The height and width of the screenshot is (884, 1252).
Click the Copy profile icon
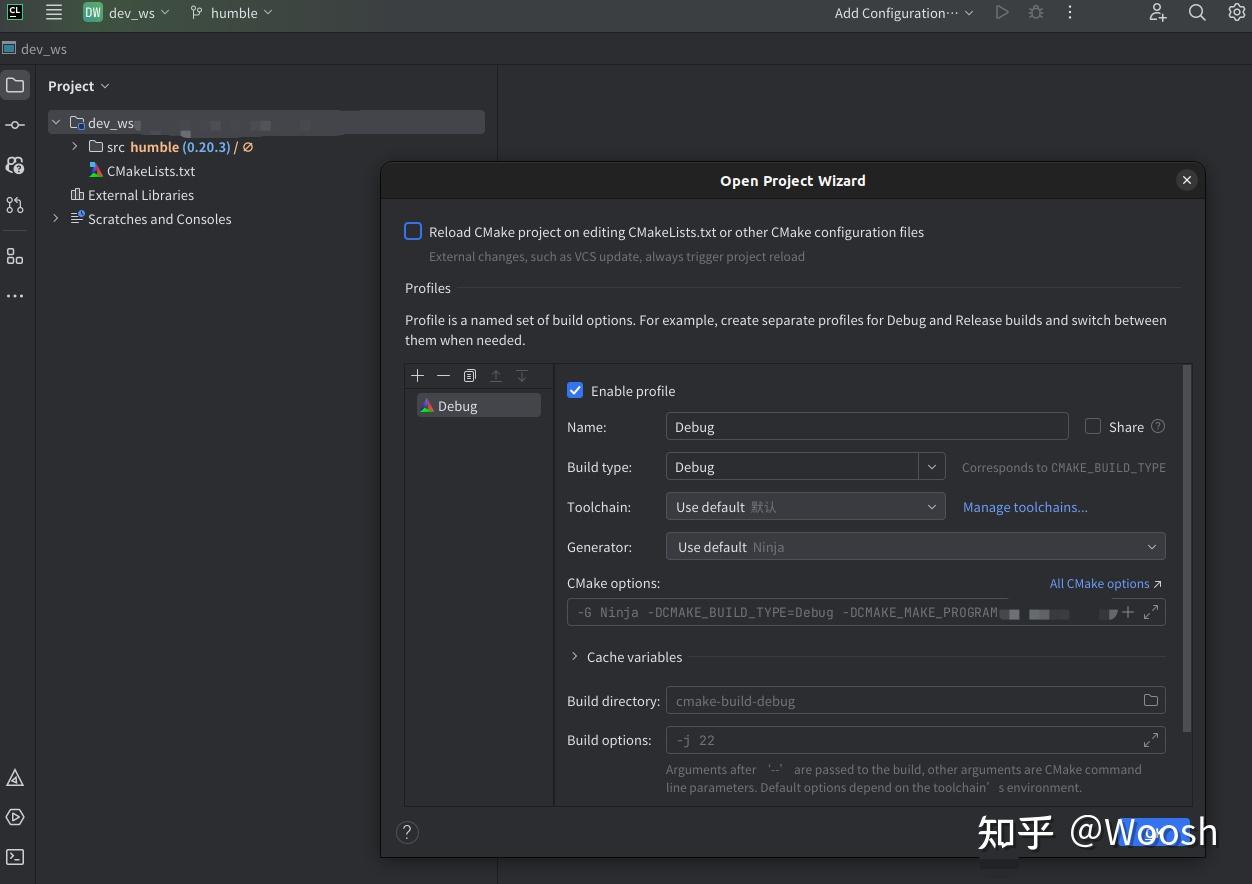click(470, 376)
